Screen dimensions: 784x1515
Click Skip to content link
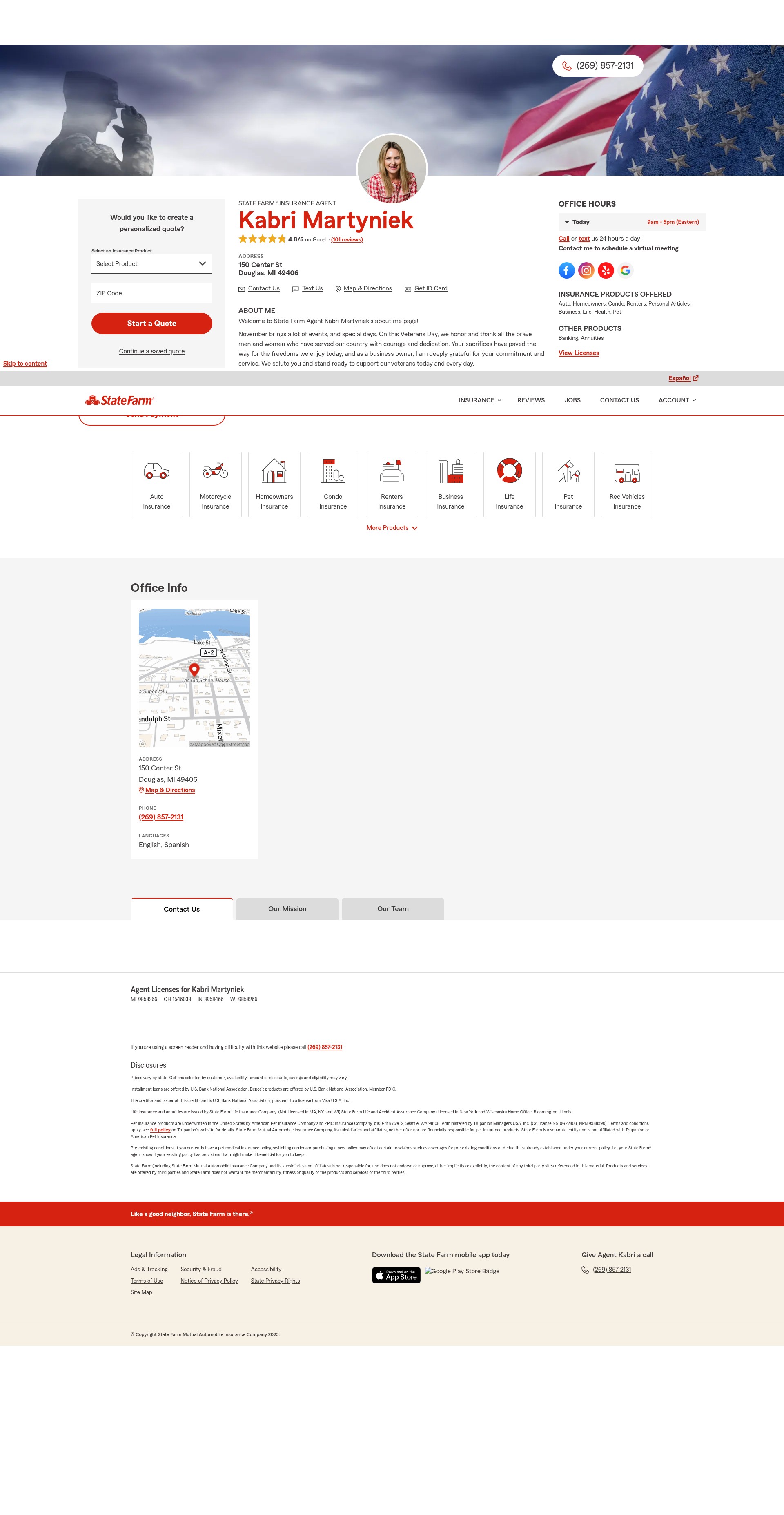click(x=24, y=364)
